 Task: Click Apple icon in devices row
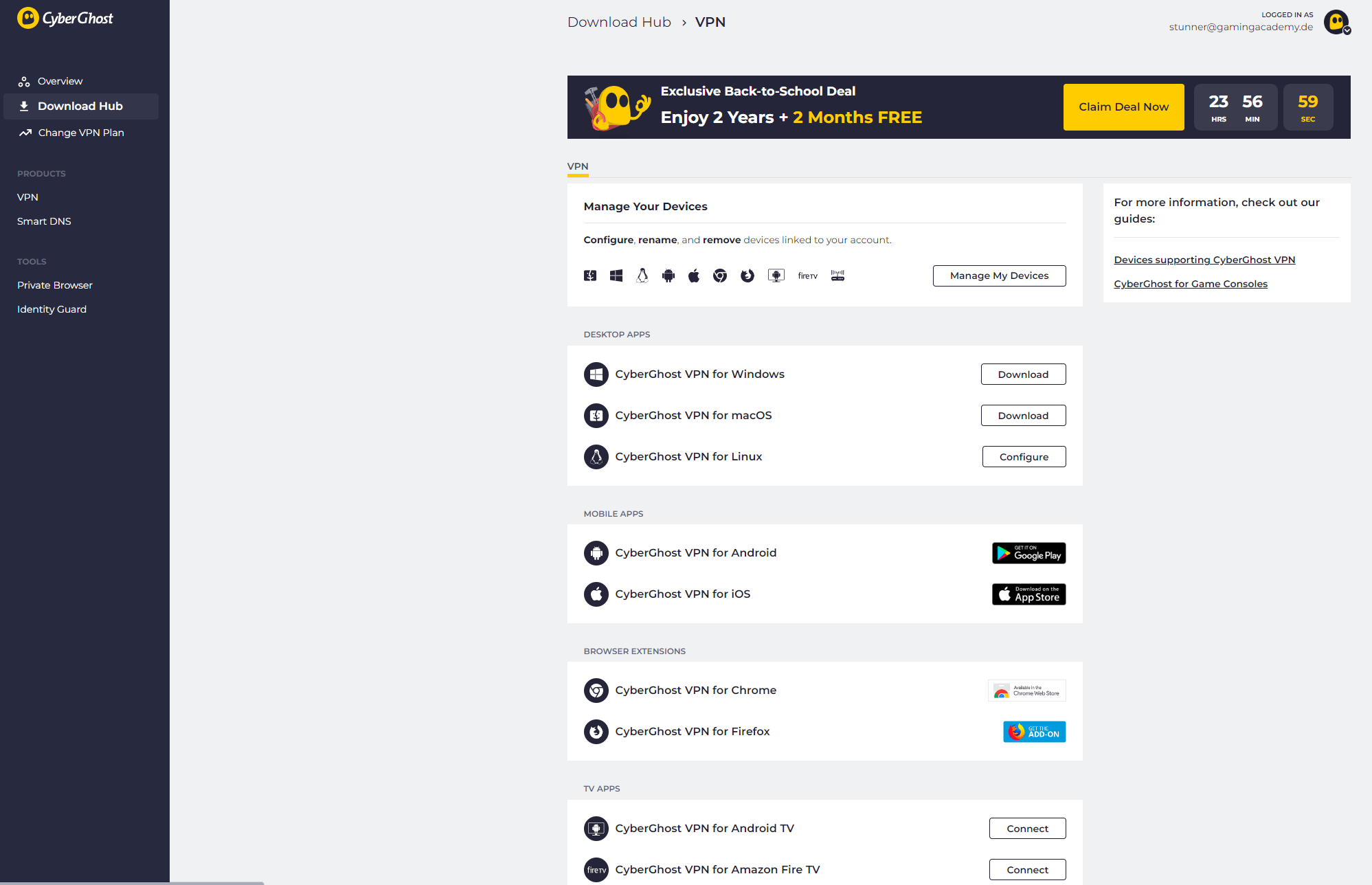(694, 276)
